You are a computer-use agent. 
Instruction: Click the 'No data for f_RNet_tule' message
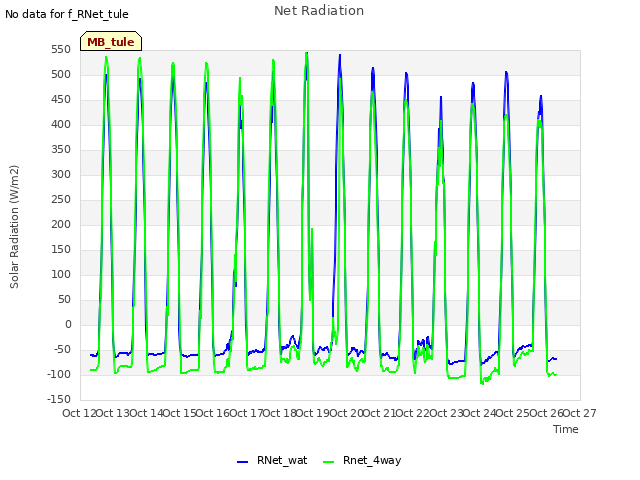pos(67,14)
